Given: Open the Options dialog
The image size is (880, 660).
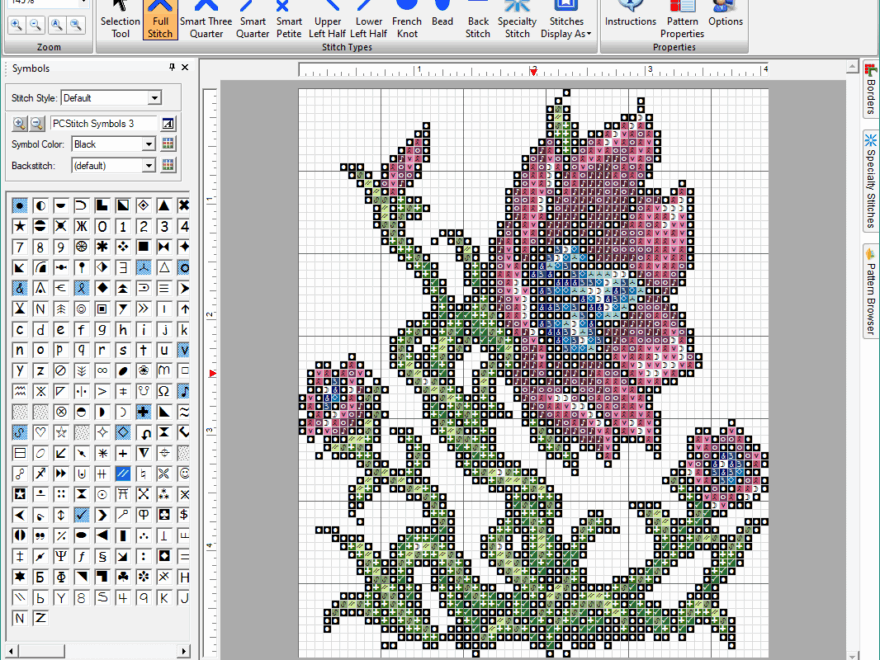Looking at the screenshot, I should [724, 20].
